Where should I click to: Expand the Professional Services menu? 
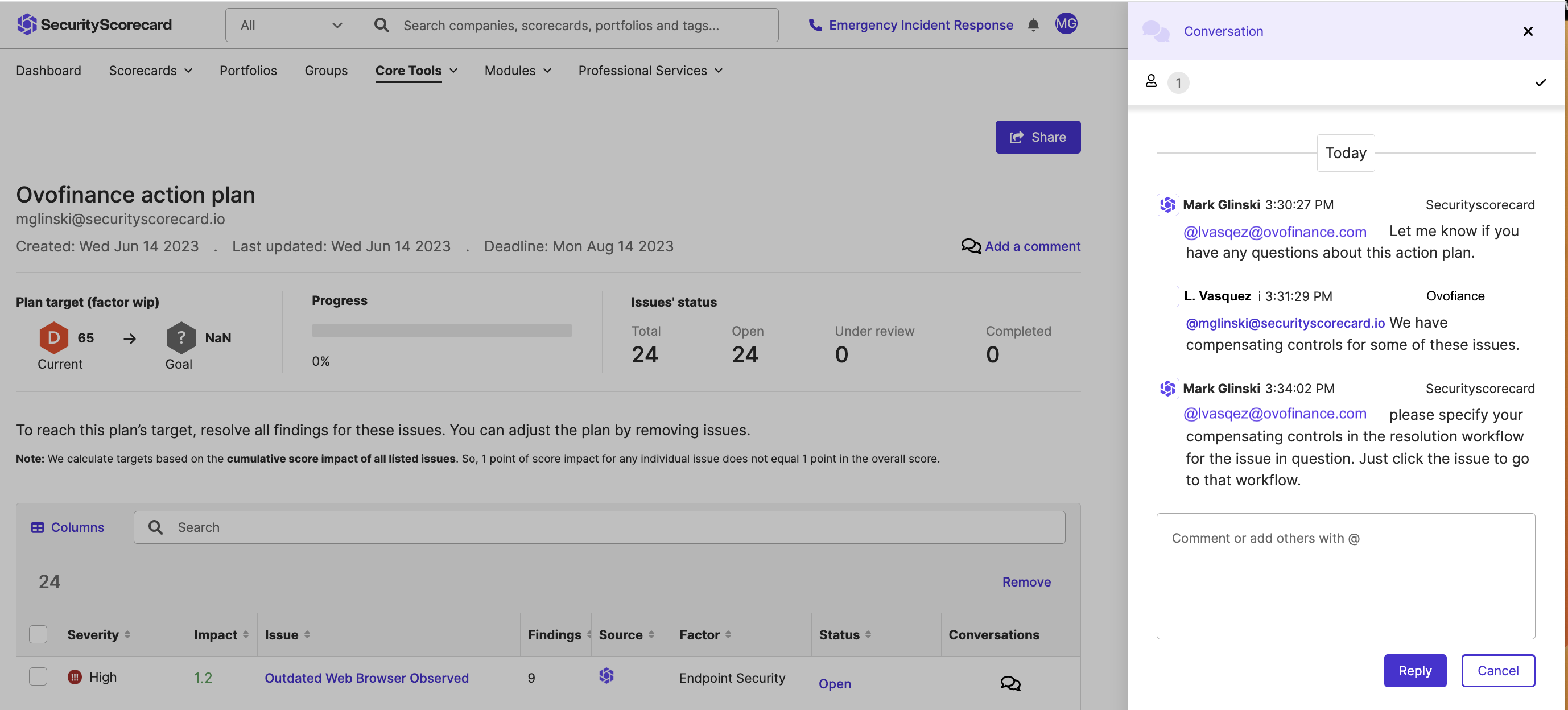point(651,71)
